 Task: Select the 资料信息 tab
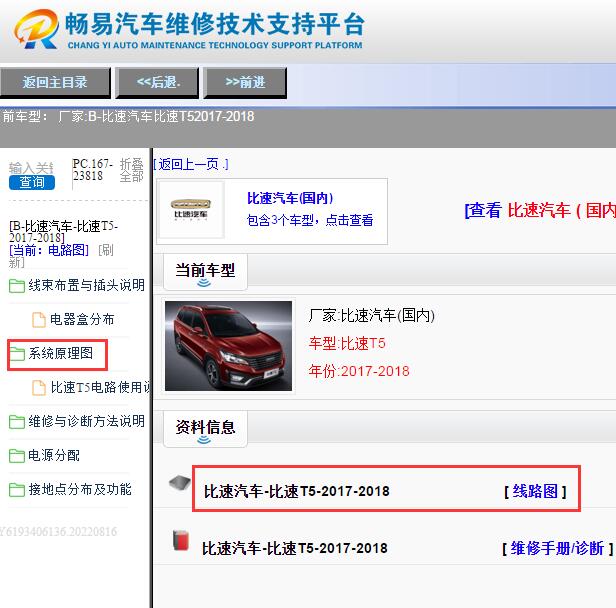point(205,429)
